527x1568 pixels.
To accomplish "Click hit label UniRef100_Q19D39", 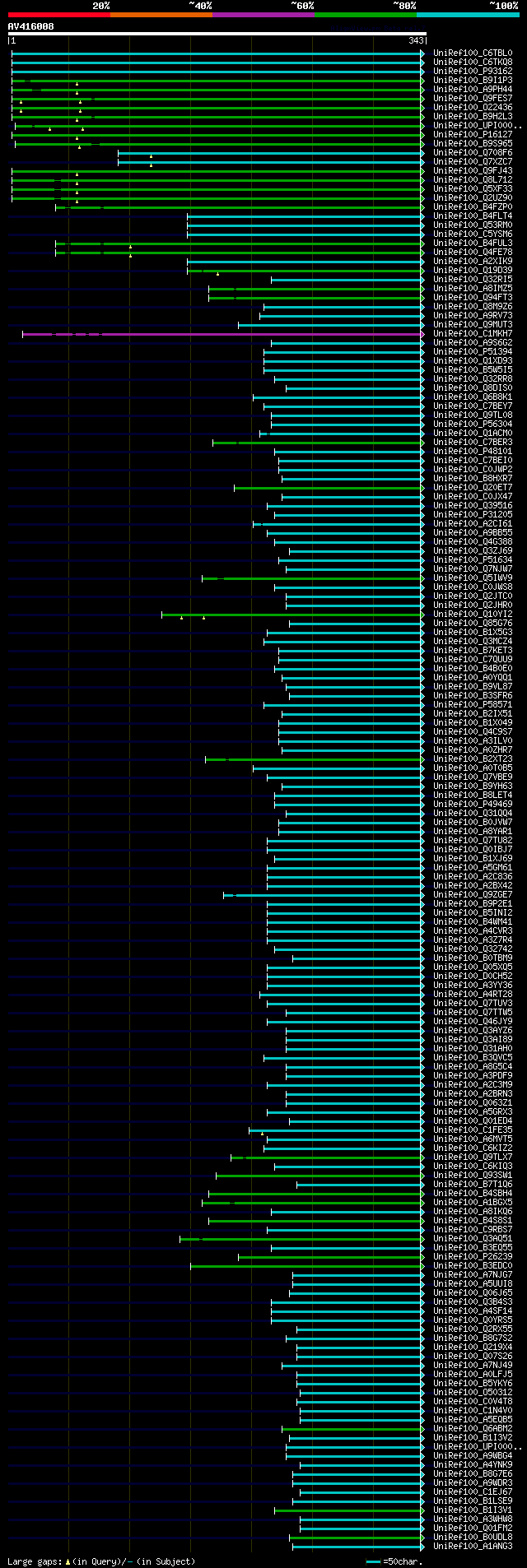I will [x=473, y=271].
